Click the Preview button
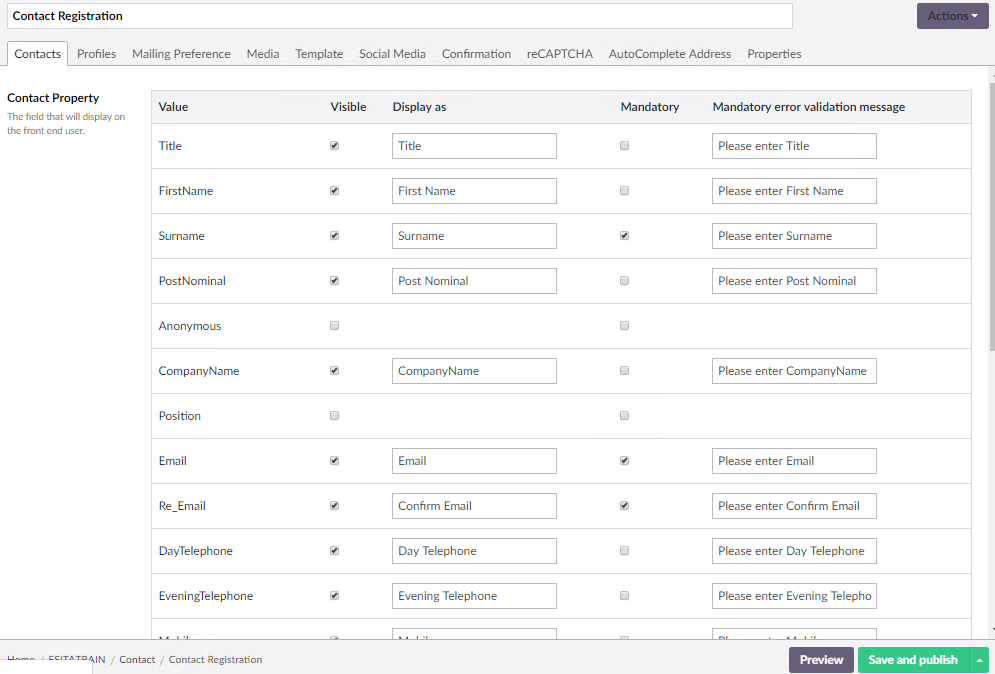Screen dimensions: 995x674 coord(821,660)
